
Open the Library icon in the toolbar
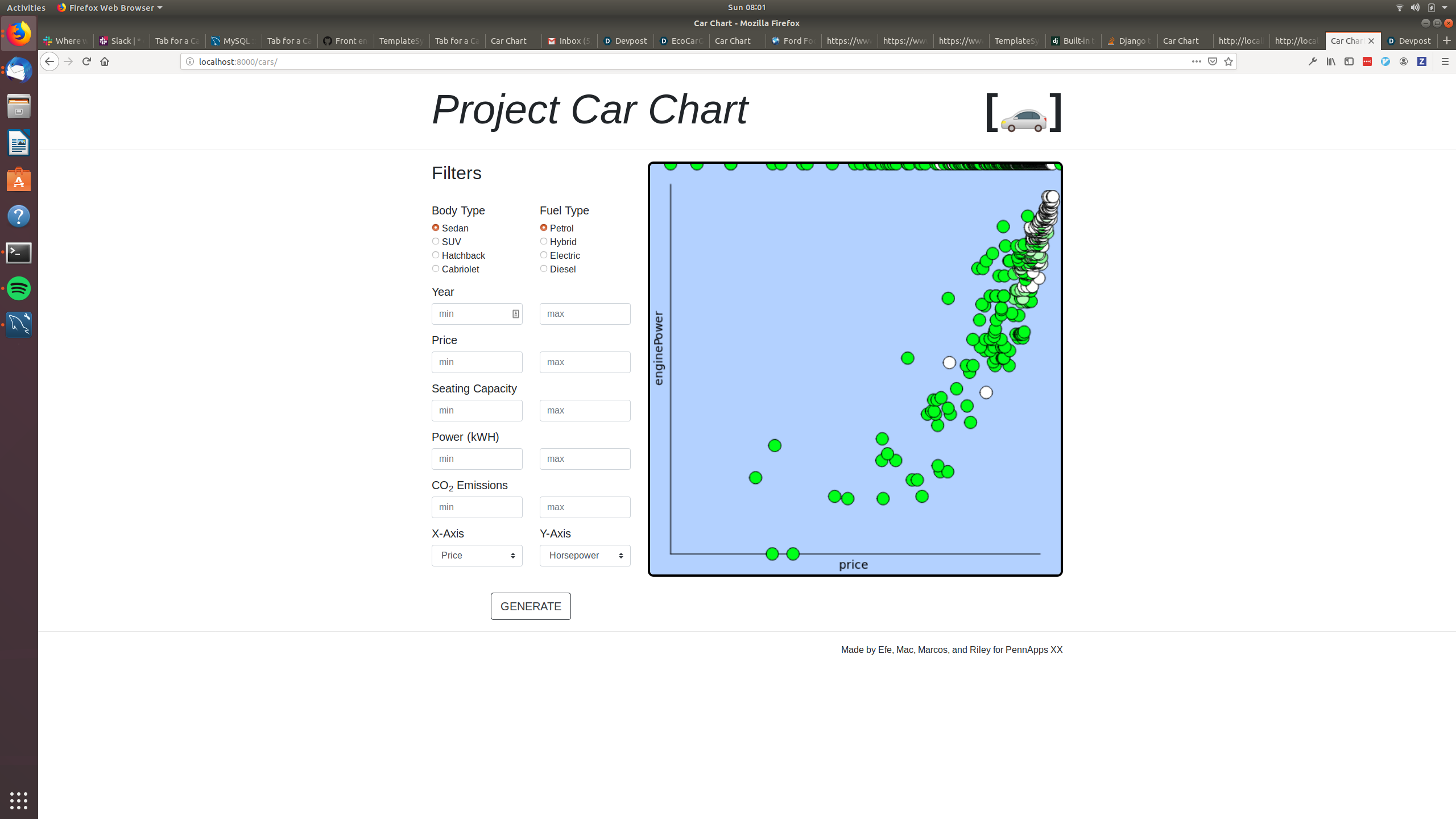coord(1331,61)
